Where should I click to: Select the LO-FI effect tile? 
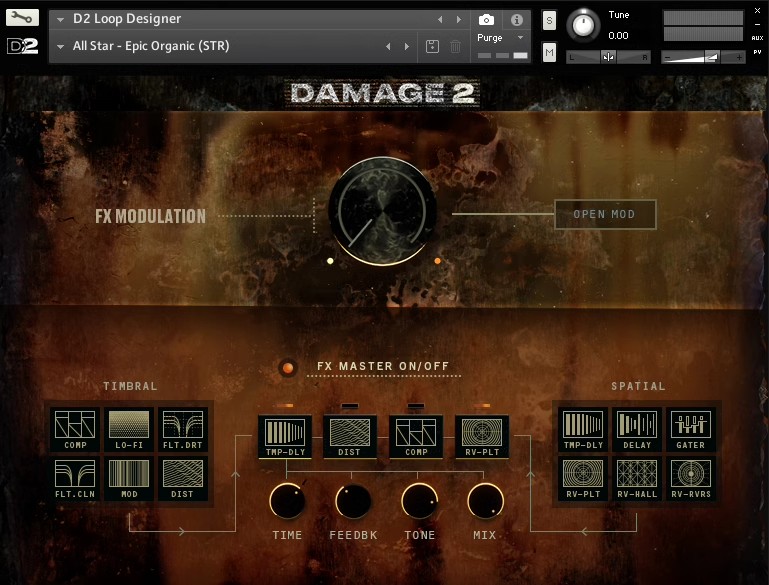pyautogui.click(x=129, y=430)
